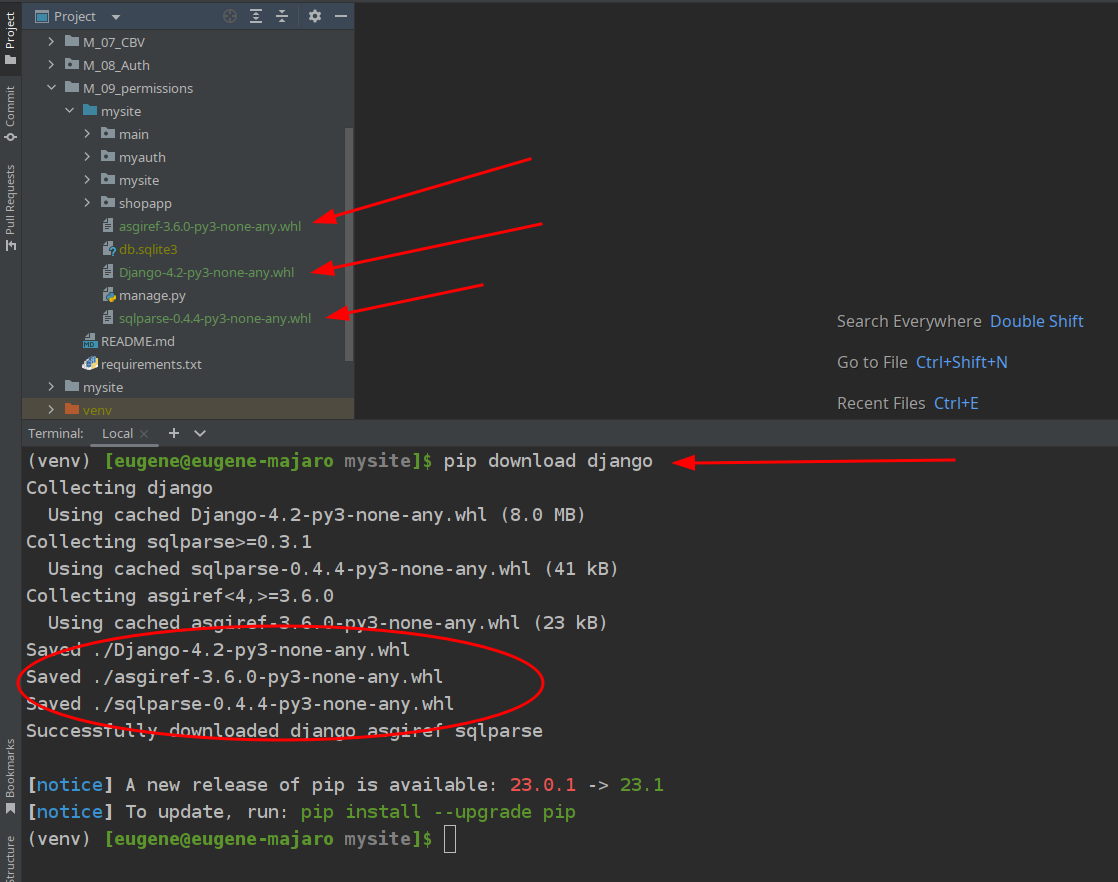1118x882 pixels.
Task: Open the Pull Requests tool window tab
Action: 10,207
